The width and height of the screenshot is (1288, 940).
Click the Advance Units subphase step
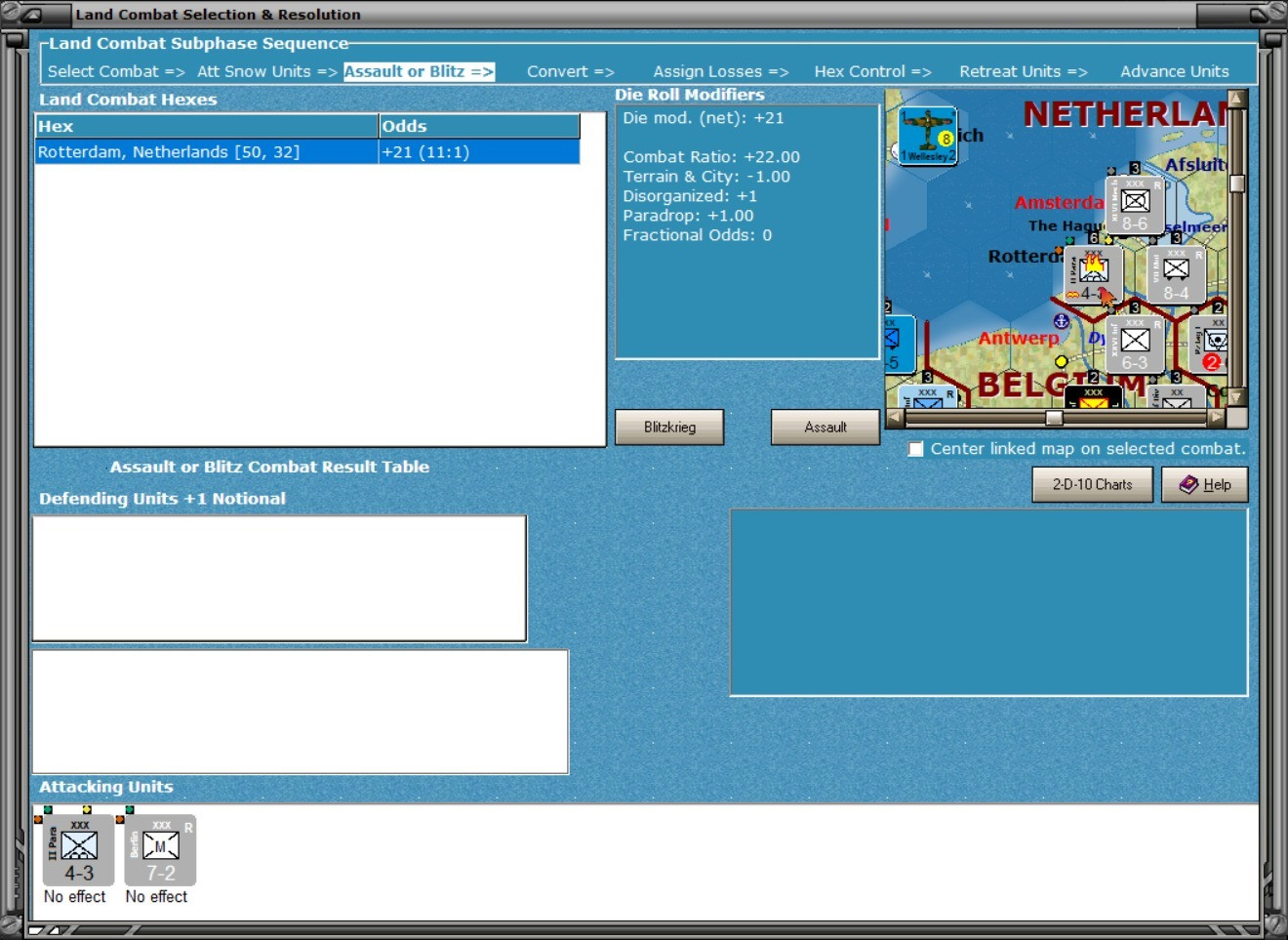tap(1175, 71)
